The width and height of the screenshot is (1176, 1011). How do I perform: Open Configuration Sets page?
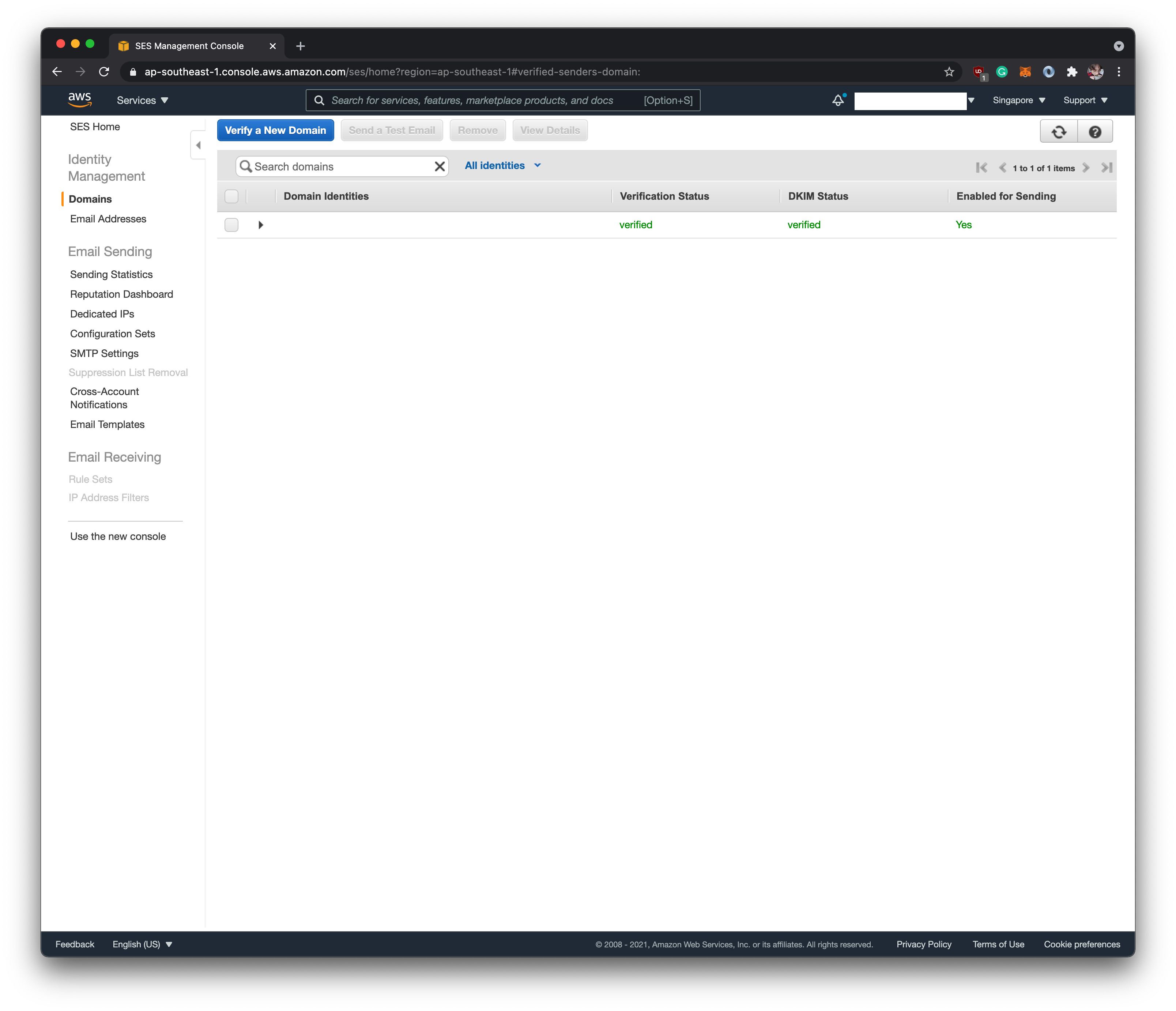pos(112,334)
